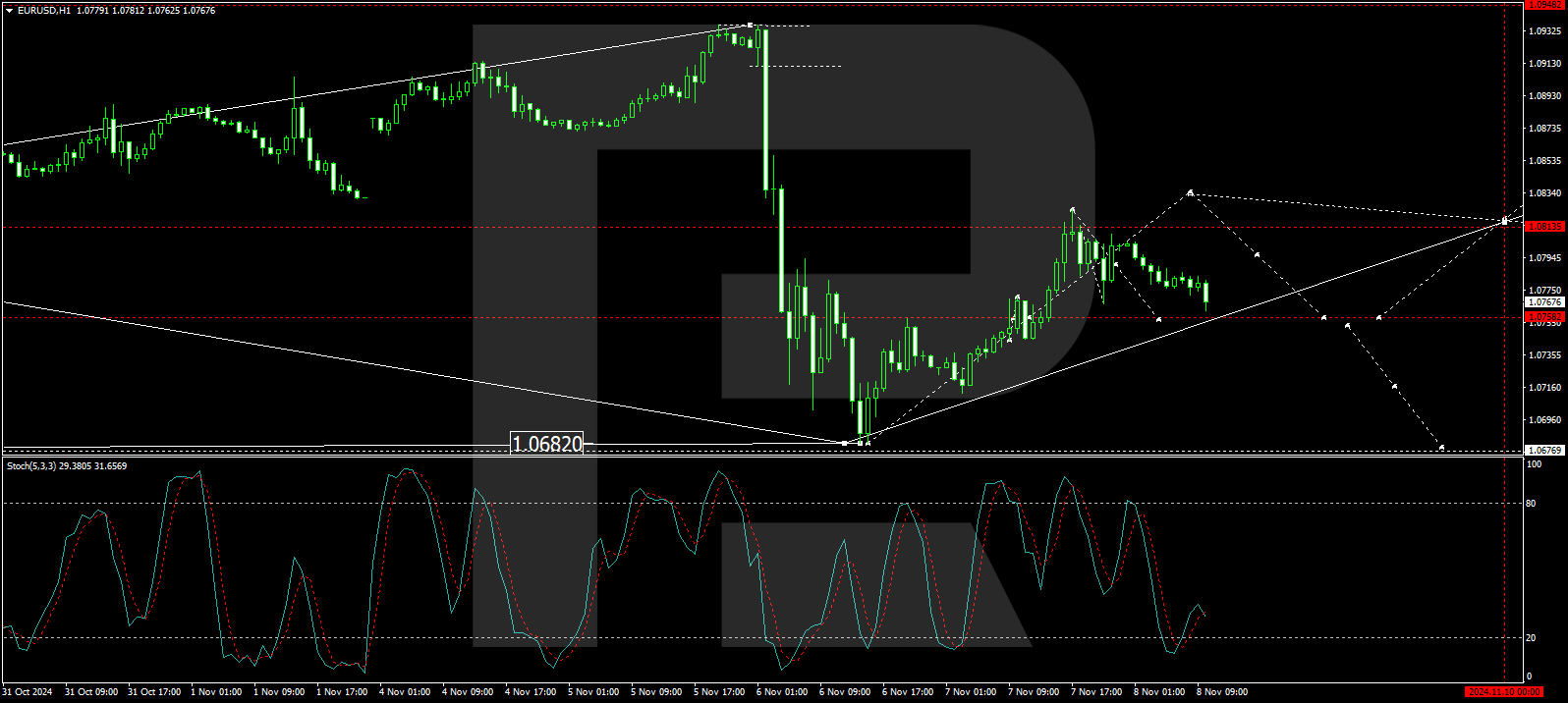Viewport: 1568px width, 703px height.
Task: Click the 1.09130 price scale value
Action: pyautogui.click(x=1544, y=64)
